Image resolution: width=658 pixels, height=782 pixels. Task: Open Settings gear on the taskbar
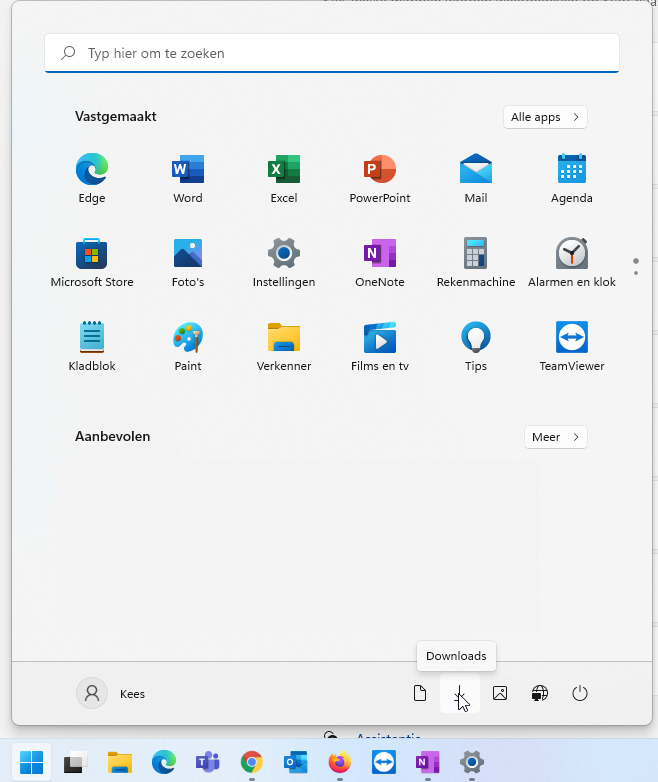tap(472, 762)
